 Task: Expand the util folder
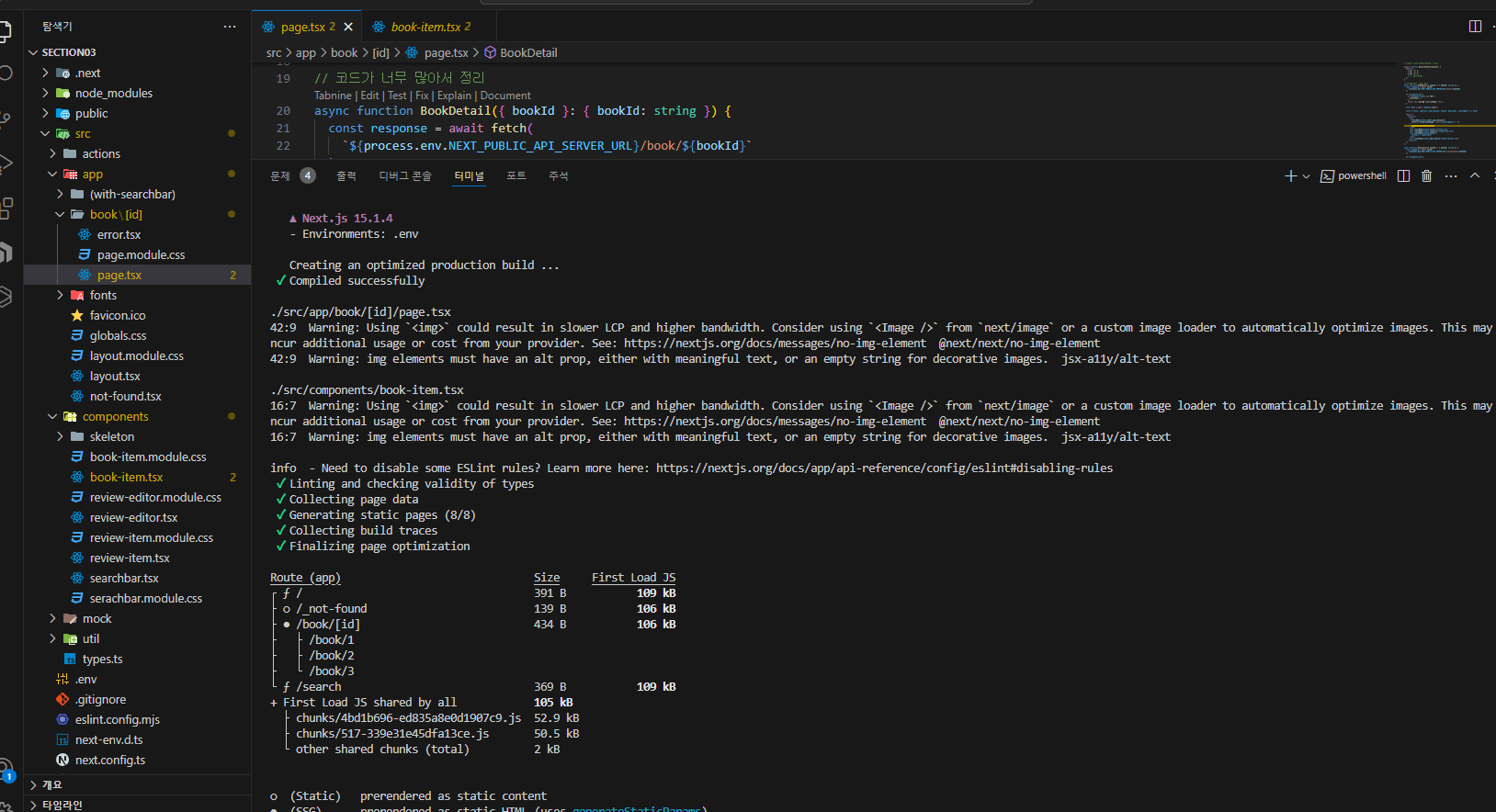[x=137, y=638]
